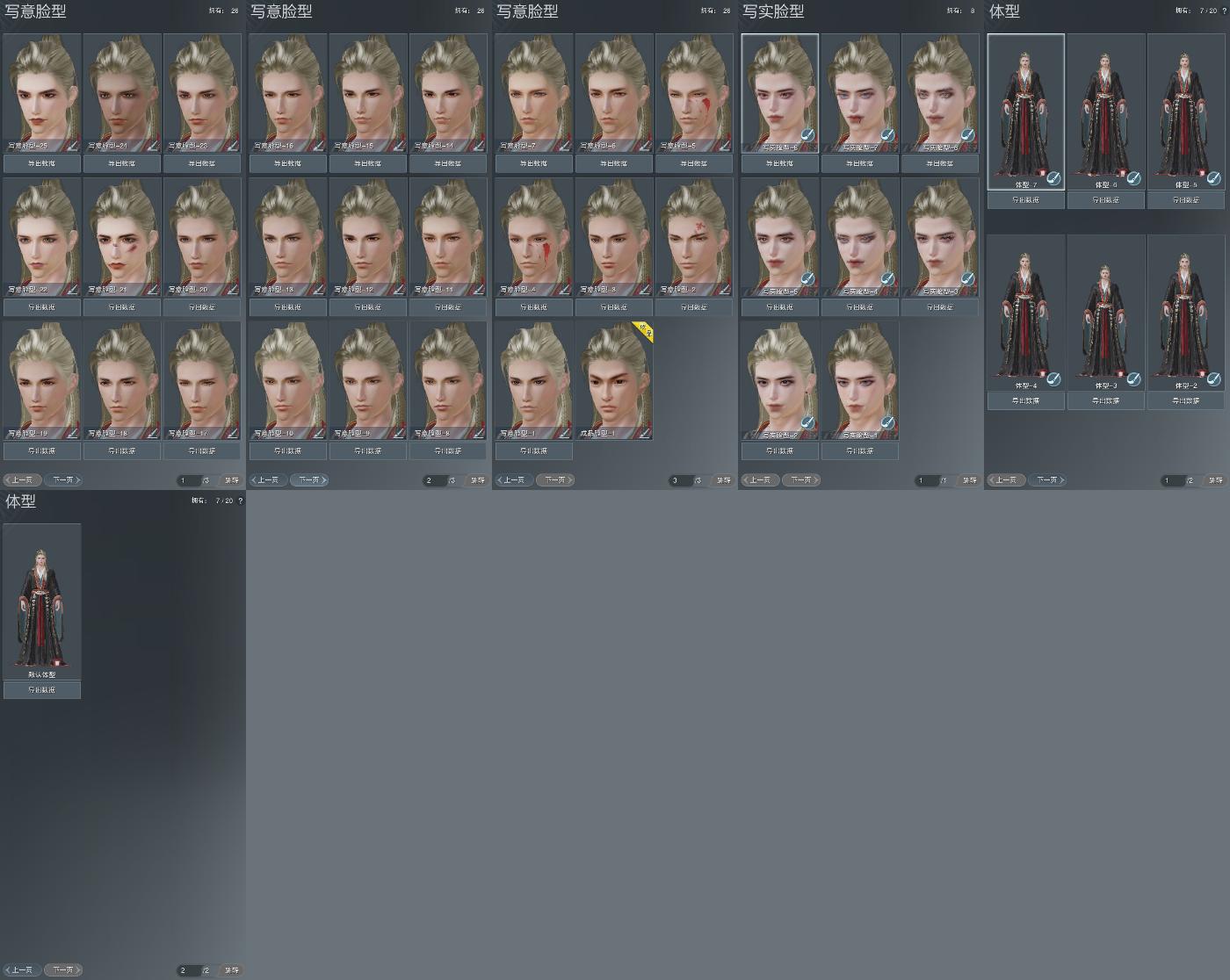Select the face preset with yellow corner badge
The height and width of the screenshot is (980, 1230).
pos(614,381)
